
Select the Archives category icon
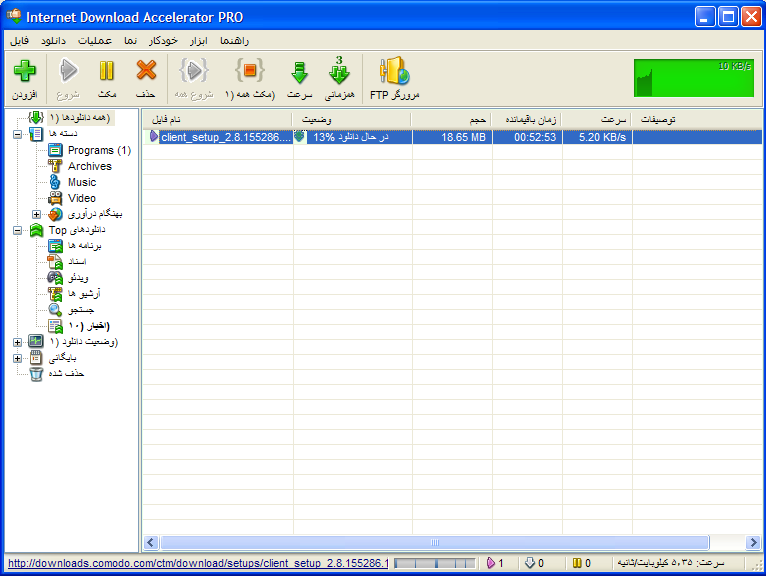(55, 166)
